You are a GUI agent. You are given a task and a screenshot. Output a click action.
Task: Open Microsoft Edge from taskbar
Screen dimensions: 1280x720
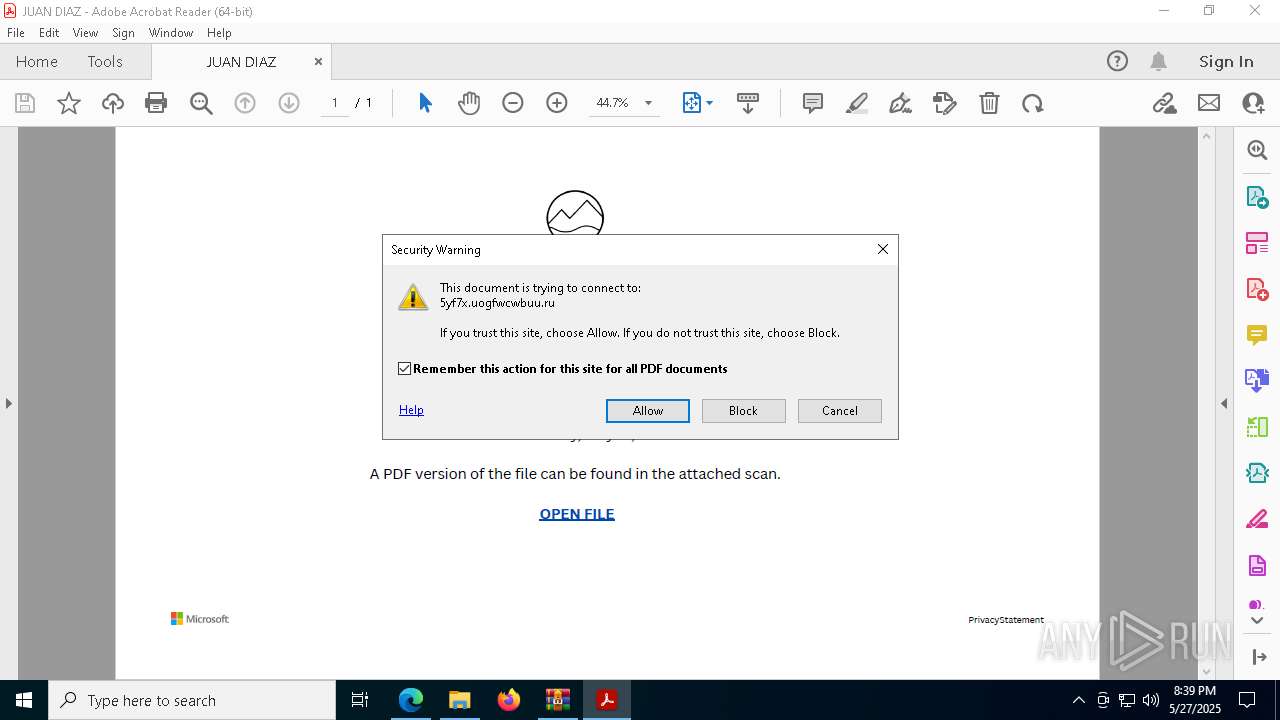411,700
